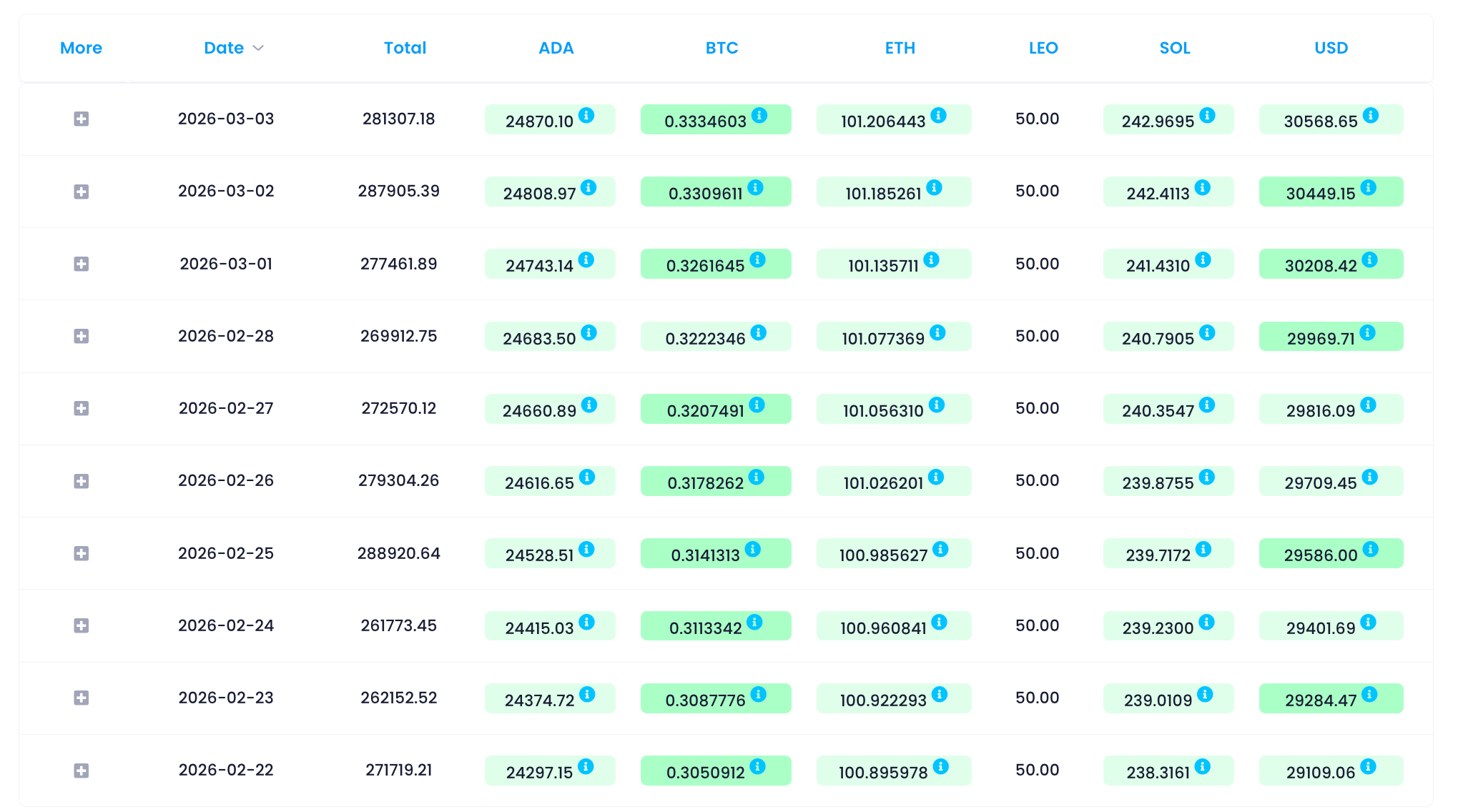Image resolution: width=1458 pixels, height=812 pixels.
Task: Click the LEO column header
Action: [x=1043, y=48]
